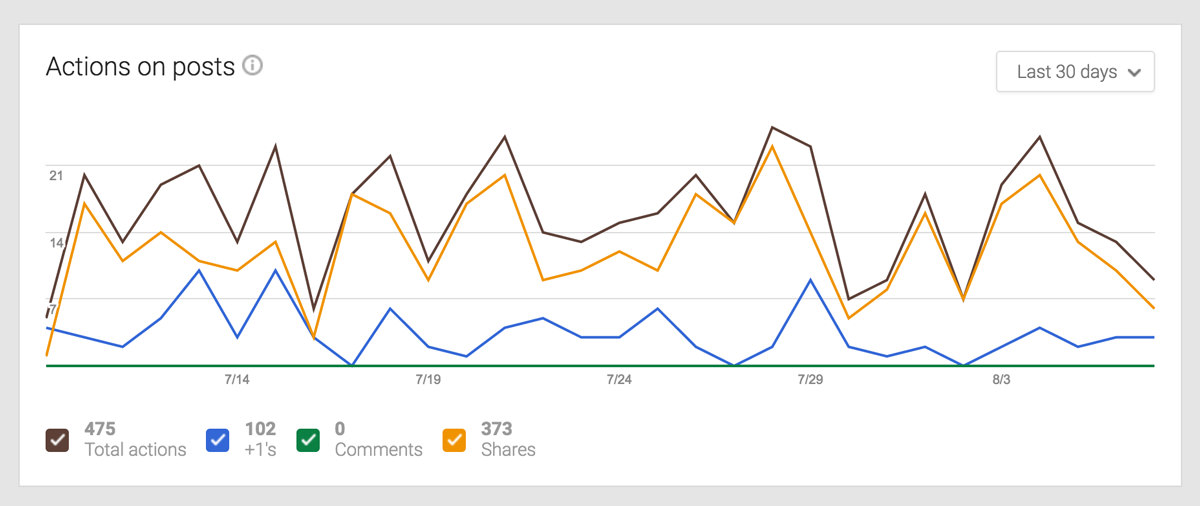This screenshot has height=506, width=1200.
Task: Select the 7/29 date axis label
Action: tap(810, 380)
